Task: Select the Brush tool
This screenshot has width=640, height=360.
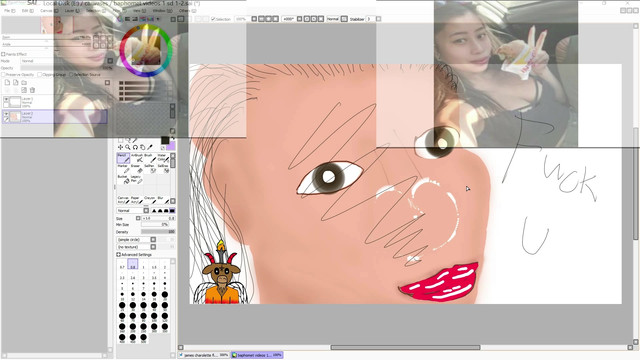Action: pos(150,158)
